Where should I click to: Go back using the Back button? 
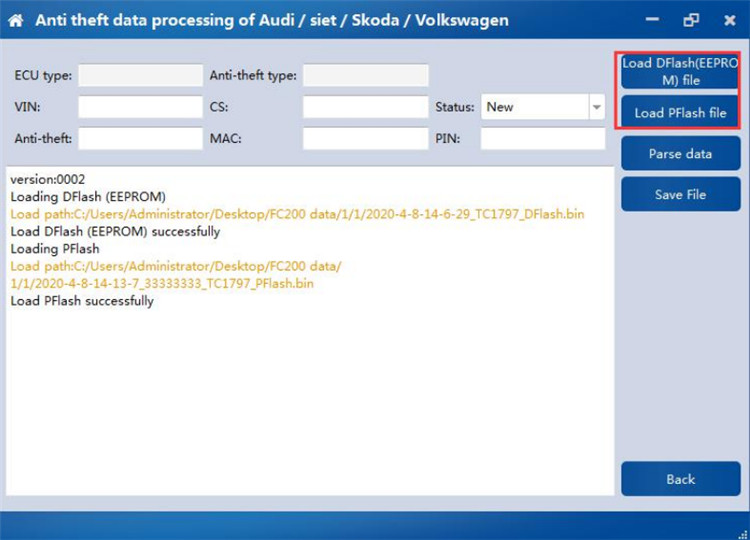point(680,479)
